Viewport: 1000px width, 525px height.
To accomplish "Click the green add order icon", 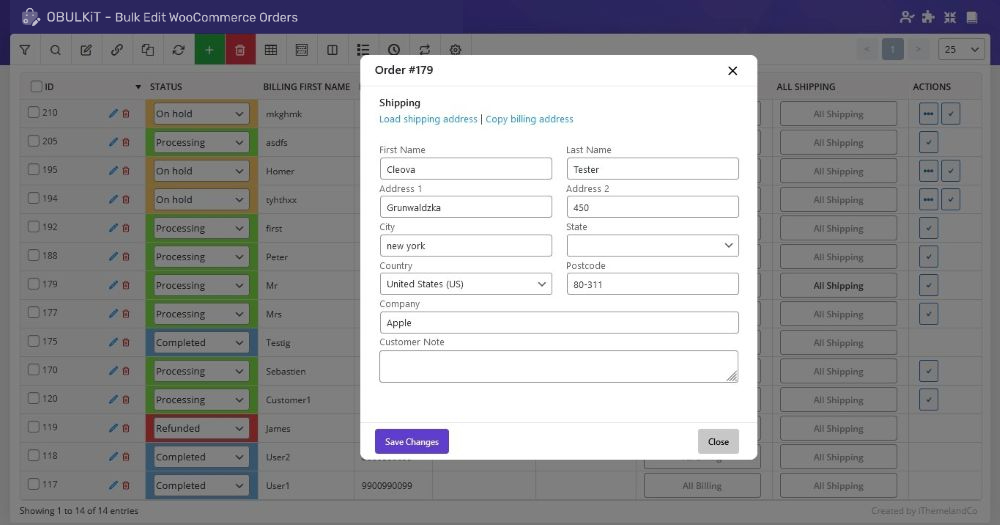I will pyautogui.click(x=209, y=49).
